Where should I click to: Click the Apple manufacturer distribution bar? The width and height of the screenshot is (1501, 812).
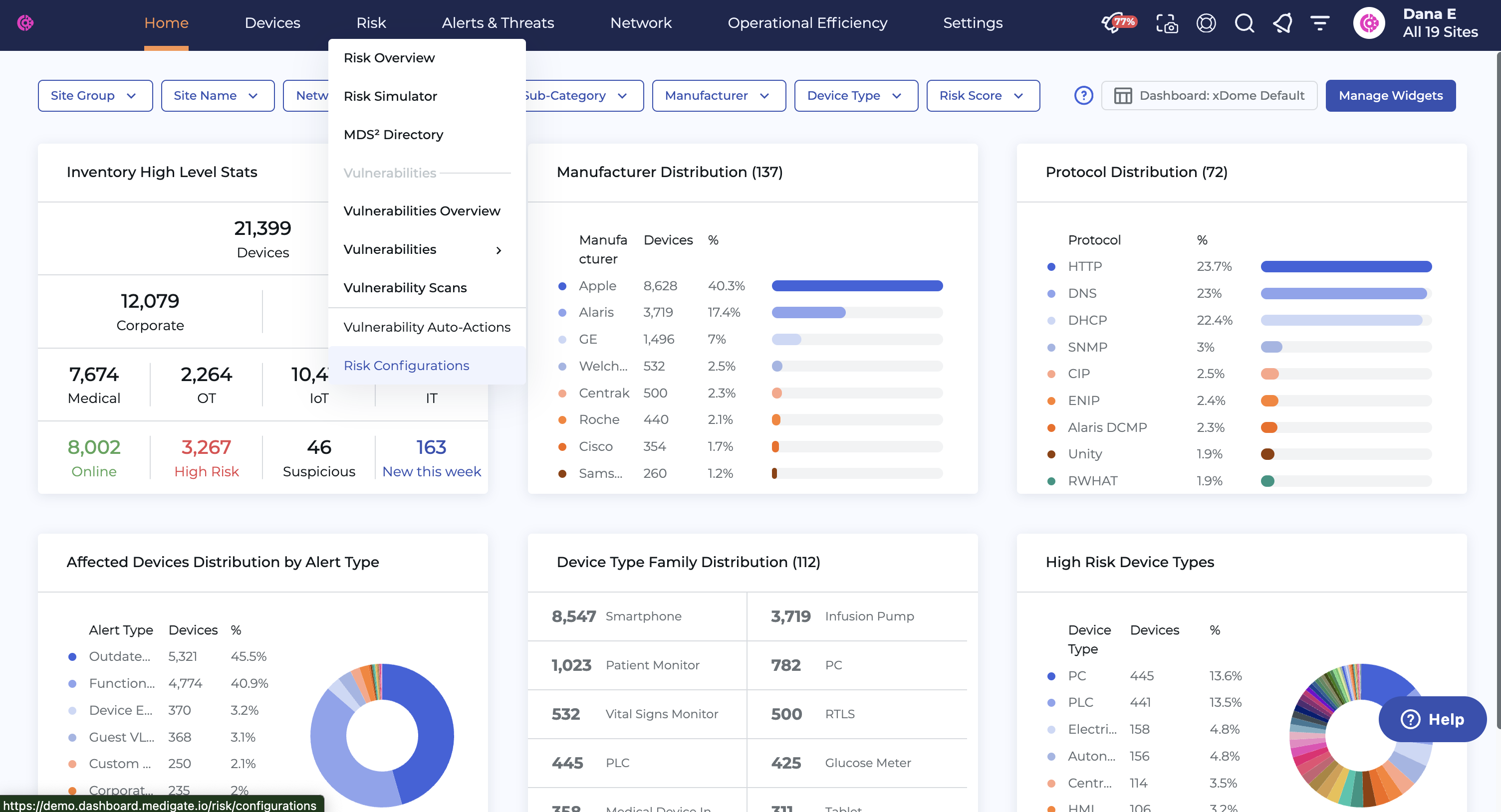pyautogui.click(x=857, y=286)
